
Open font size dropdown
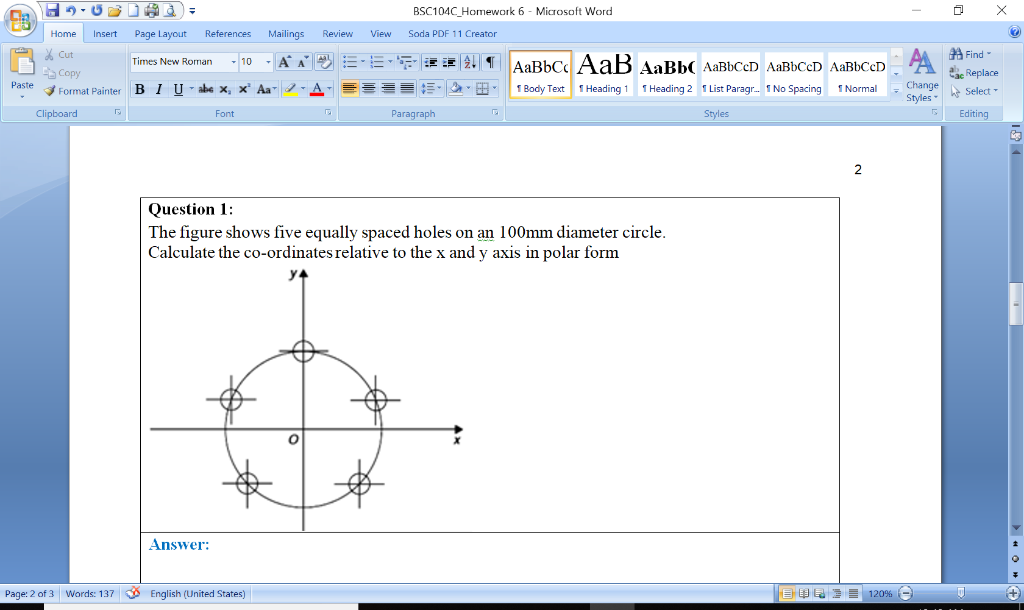(268, 62)
